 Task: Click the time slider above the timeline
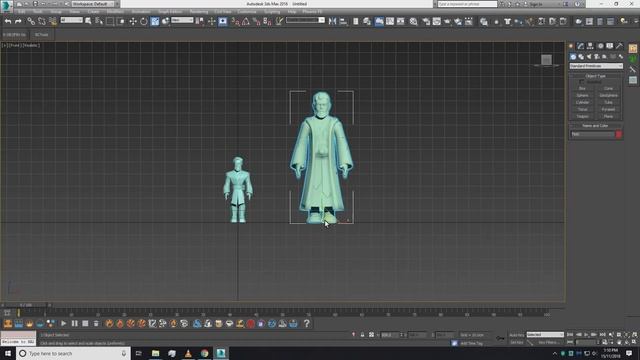point(27,305)
